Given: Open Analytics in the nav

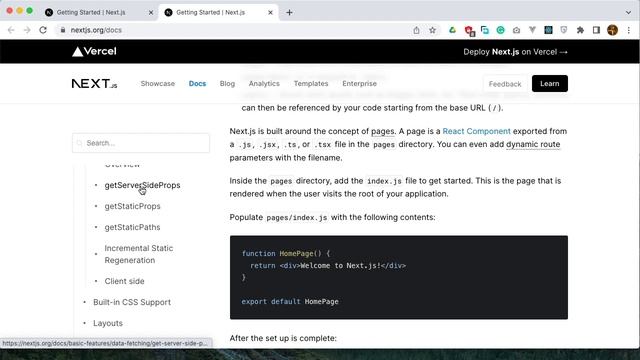Looking at the screenshot, I should click(x=264, y=84).
